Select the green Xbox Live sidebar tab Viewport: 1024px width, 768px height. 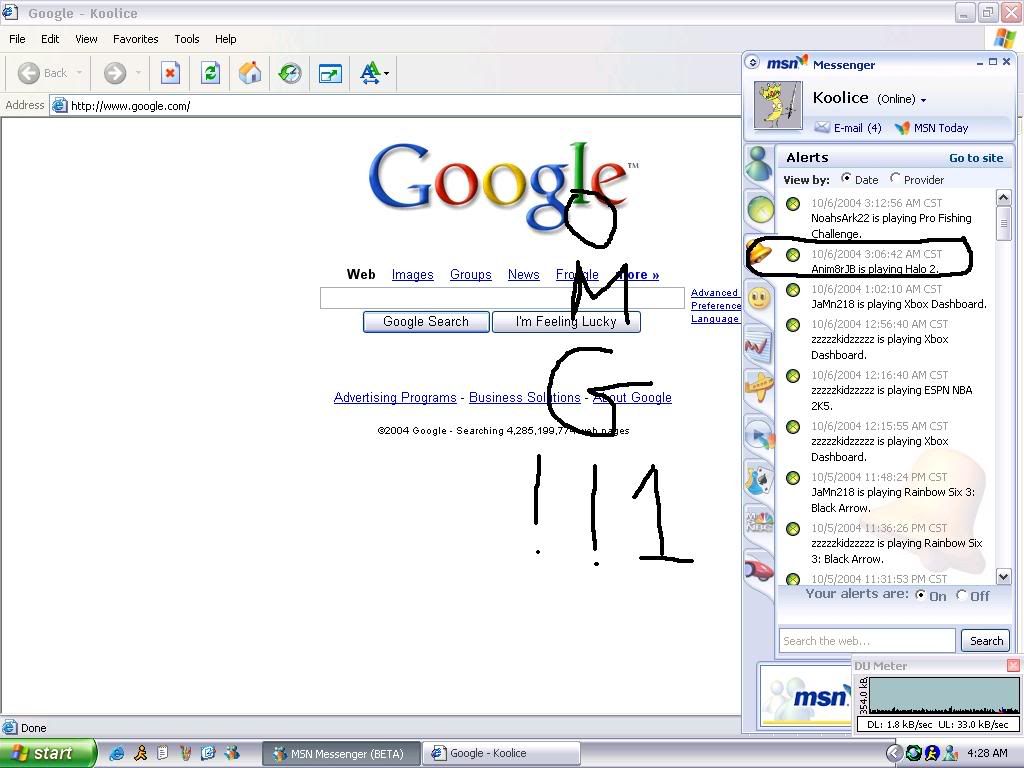[760, 210]
